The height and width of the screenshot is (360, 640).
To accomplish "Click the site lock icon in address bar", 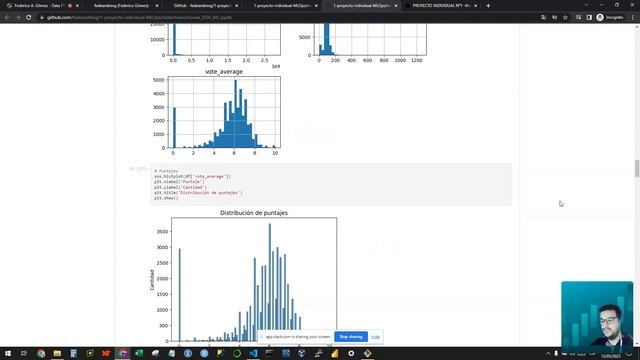I will pyautogui.click(x=42, y=18).
